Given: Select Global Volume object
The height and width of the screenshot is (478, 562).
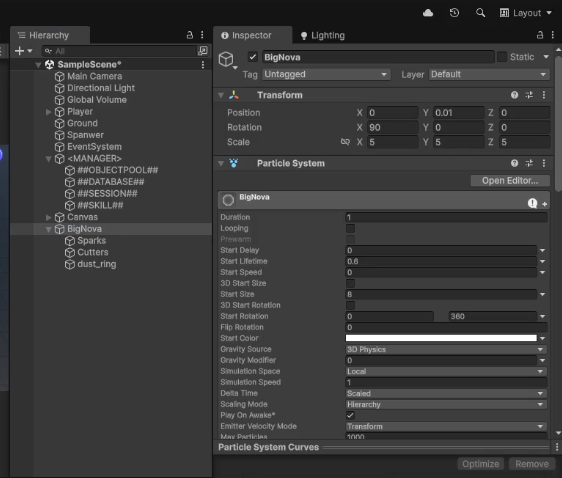Looking at the screenshot, I should click(x=97, y=100).
